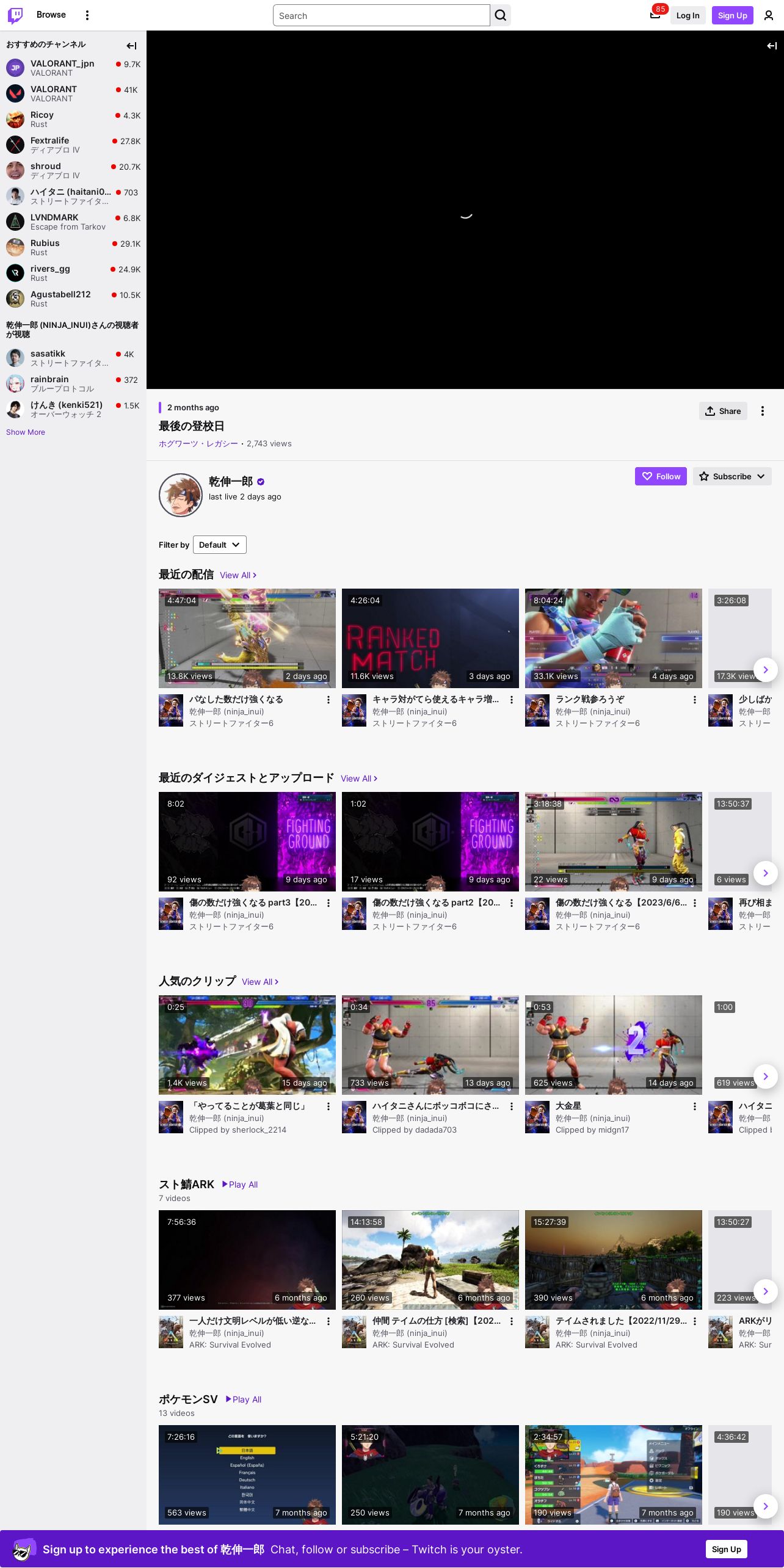Open the 8:04:24 stream thumbnail
This screenshot has width=784, height=1568.
pyautogui.click(x=614, y=638)
